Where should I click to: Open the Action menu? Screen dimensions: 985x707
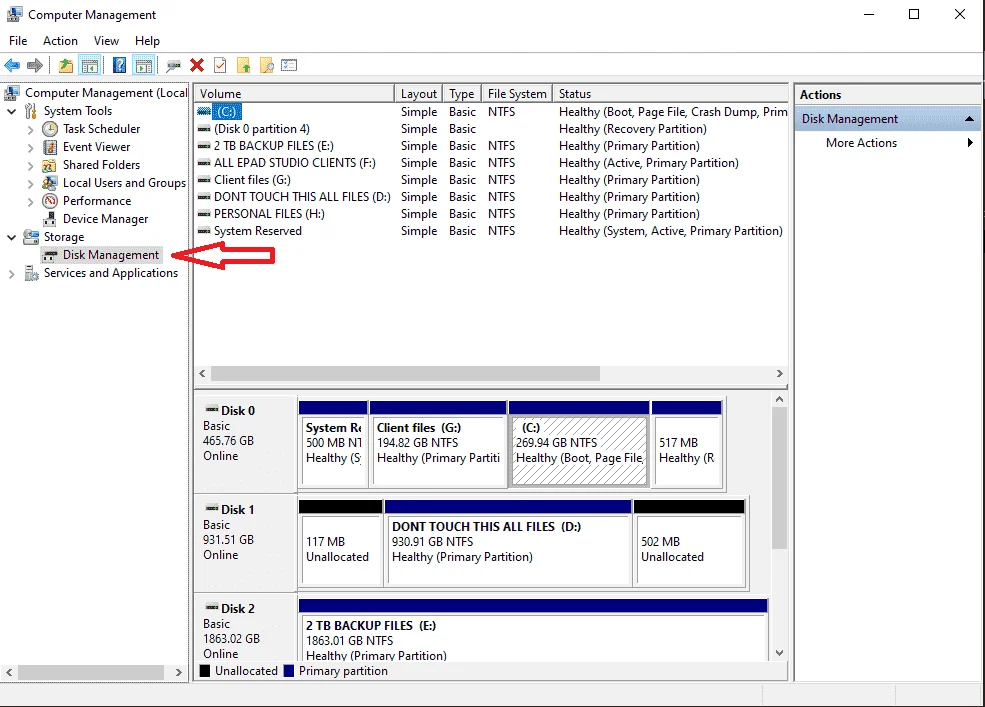(60, 41)
